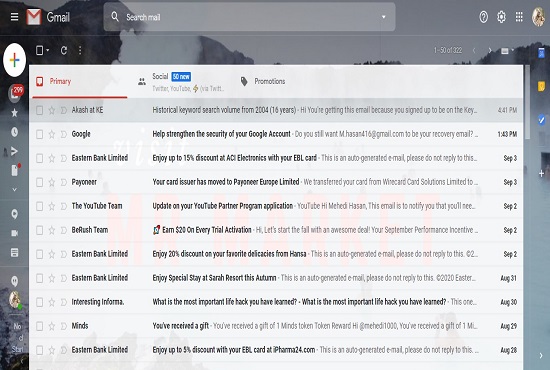
Task: Open the Tasks side panel icon
Action: [541, 120]
